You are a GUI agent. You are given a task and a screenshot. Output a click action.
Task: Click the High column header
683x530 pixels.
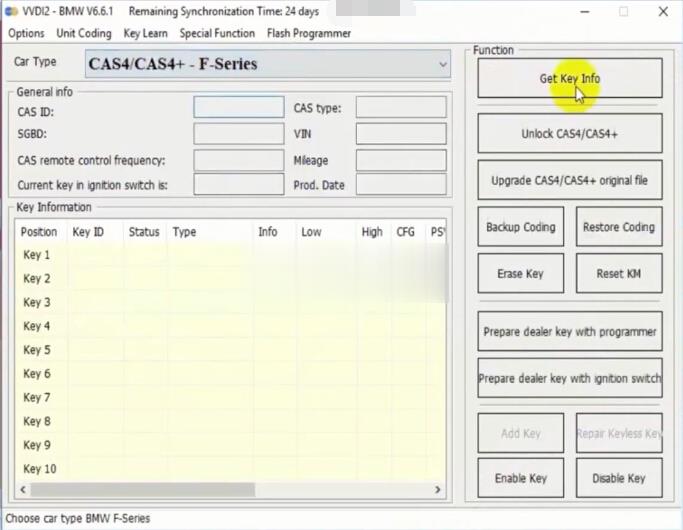(x=372, y=232)
